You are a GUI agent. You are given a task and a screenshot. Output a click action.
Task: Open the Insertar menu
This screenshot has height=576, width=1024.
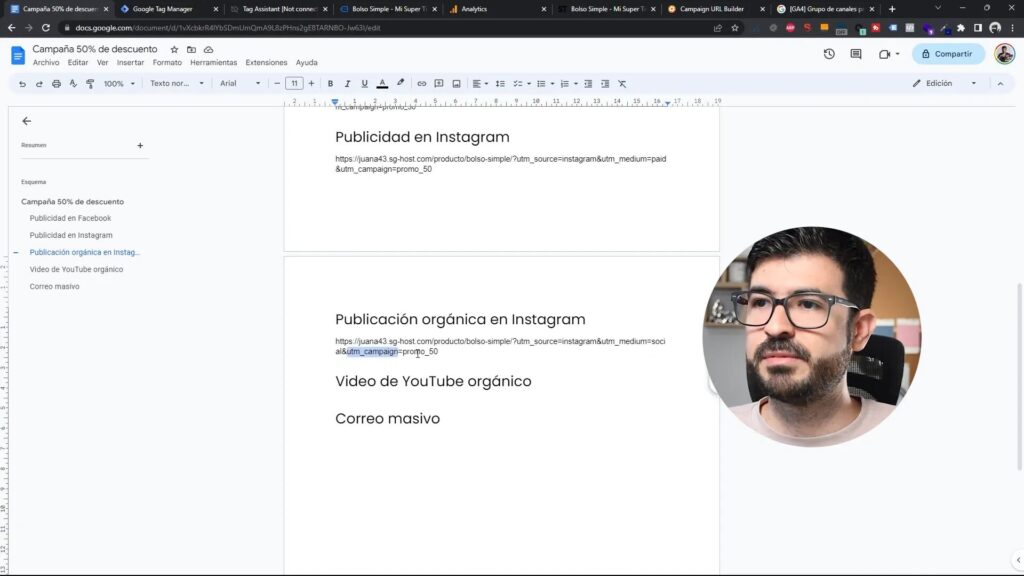click(x=130, y=63)
